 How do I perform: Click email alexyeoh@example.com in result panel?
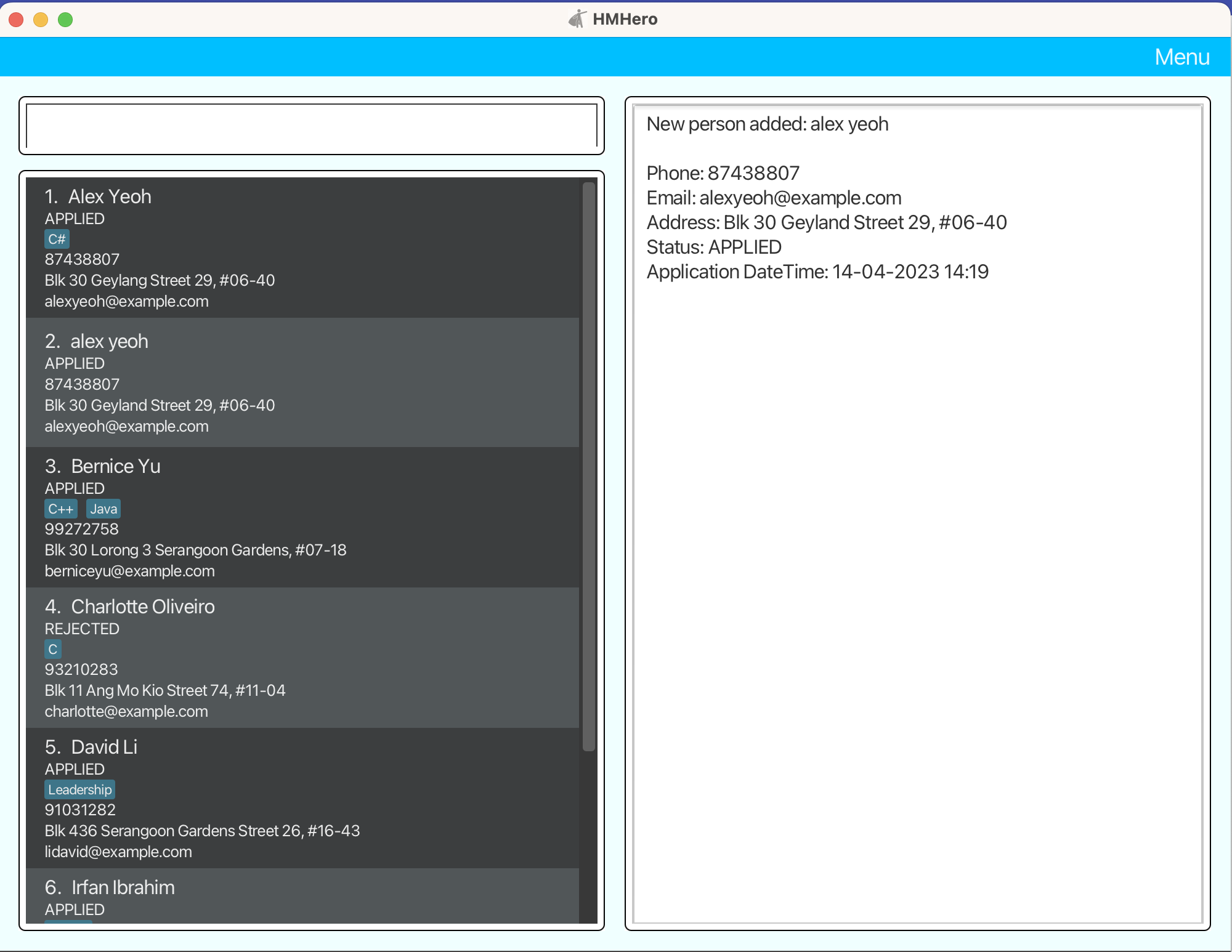pos(800,198)
